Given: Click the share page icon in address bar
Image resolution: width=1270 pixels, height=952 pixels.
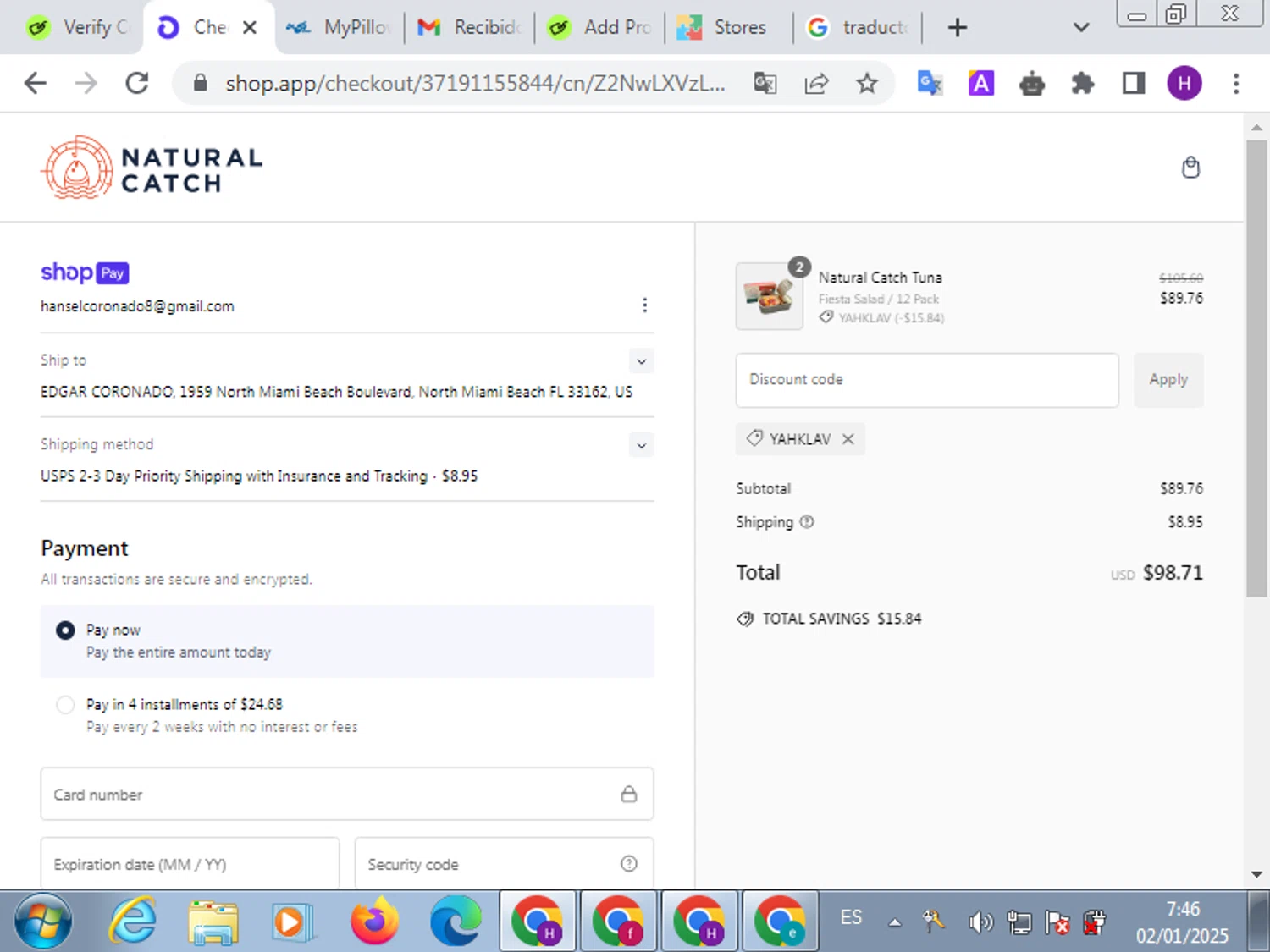Looking at the screenshot, I should click(x=816, y=83).
